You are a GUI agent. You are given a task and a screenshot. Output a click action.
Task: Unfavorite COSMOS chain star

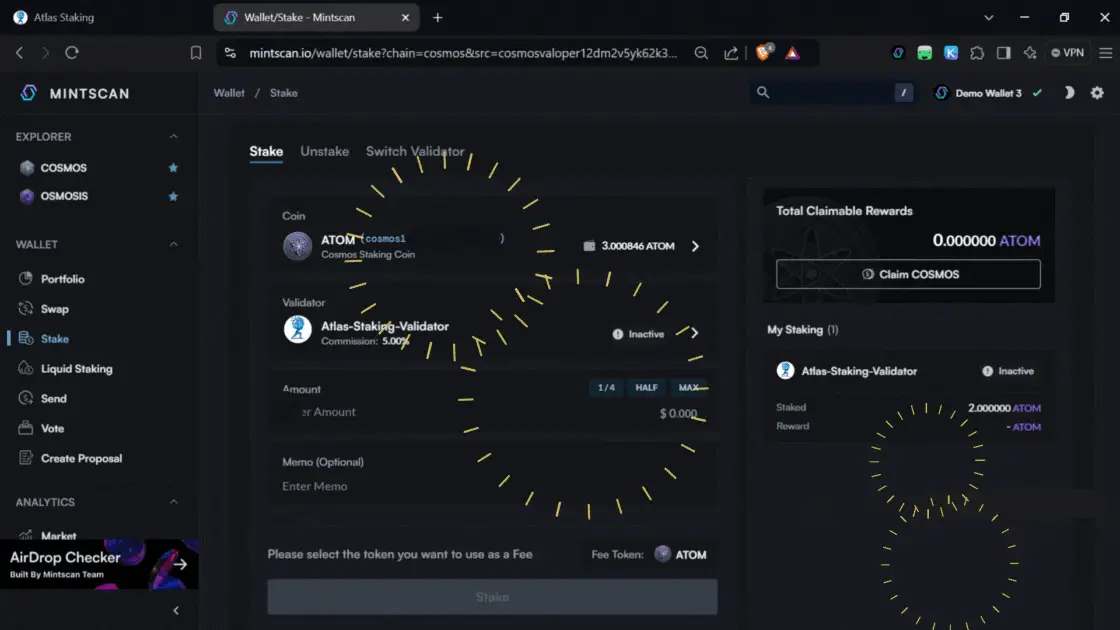(x=173, y=168)
